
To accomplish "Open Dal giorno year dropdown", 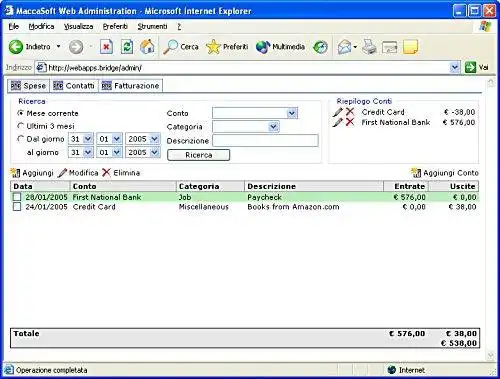I will [143, 139].
